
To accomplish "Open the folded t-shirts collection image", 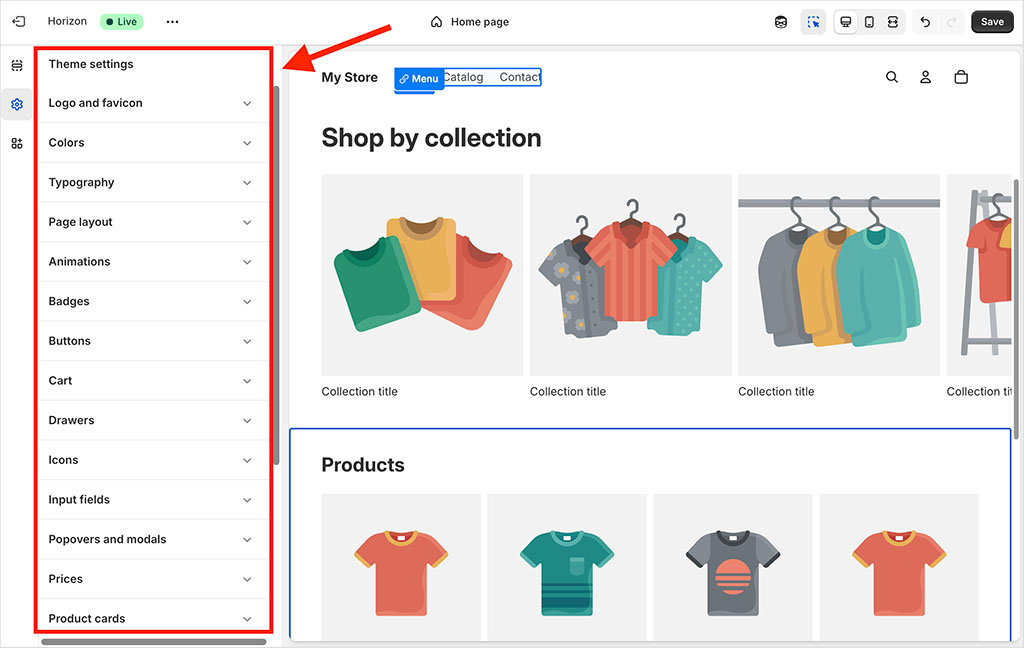I will click(423, 275).
